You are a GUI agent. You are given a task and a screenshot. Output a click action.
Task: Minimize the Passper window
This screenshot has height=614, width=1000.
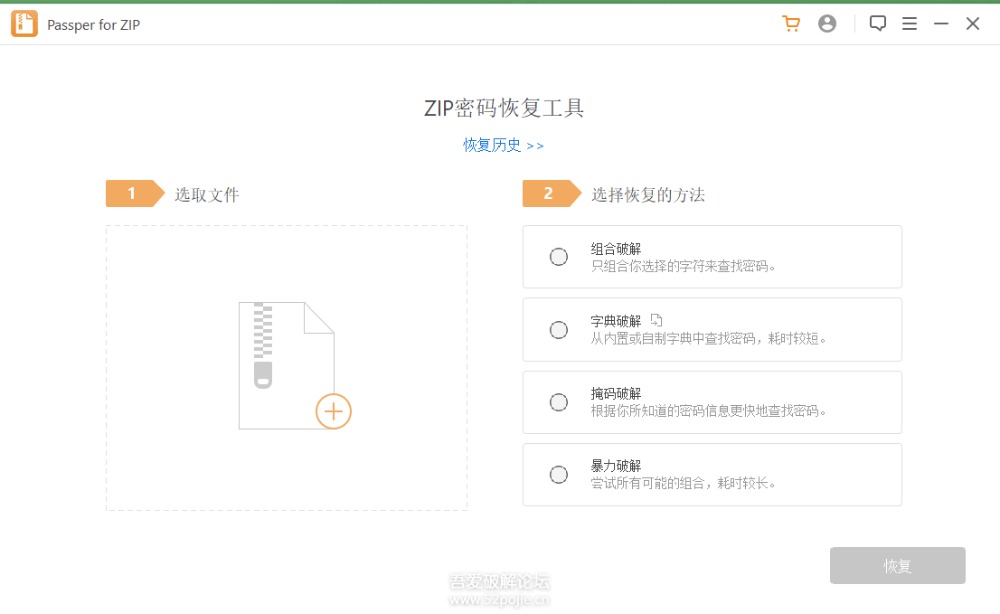click(941, 24)
